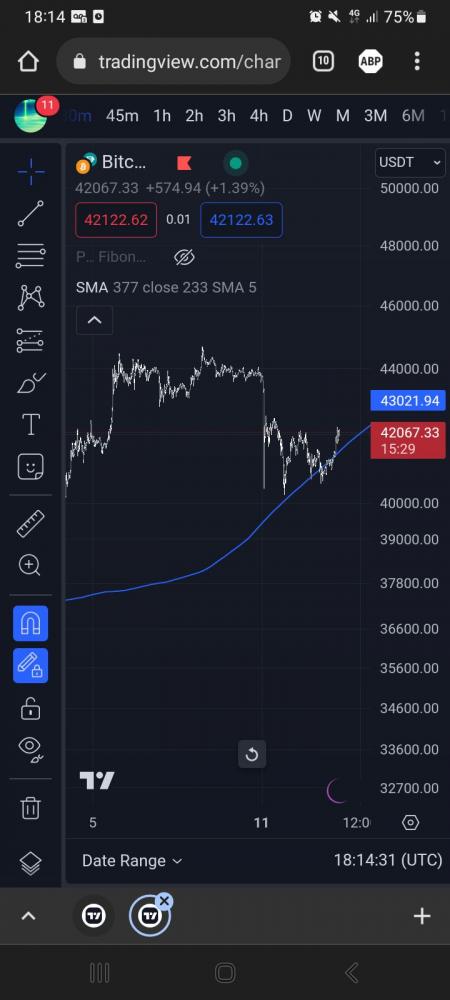The image size is (450, 1000).
Task: Open the Fibonacci retracement tools group
Action: pyautogui.click(x=31, y=256)
